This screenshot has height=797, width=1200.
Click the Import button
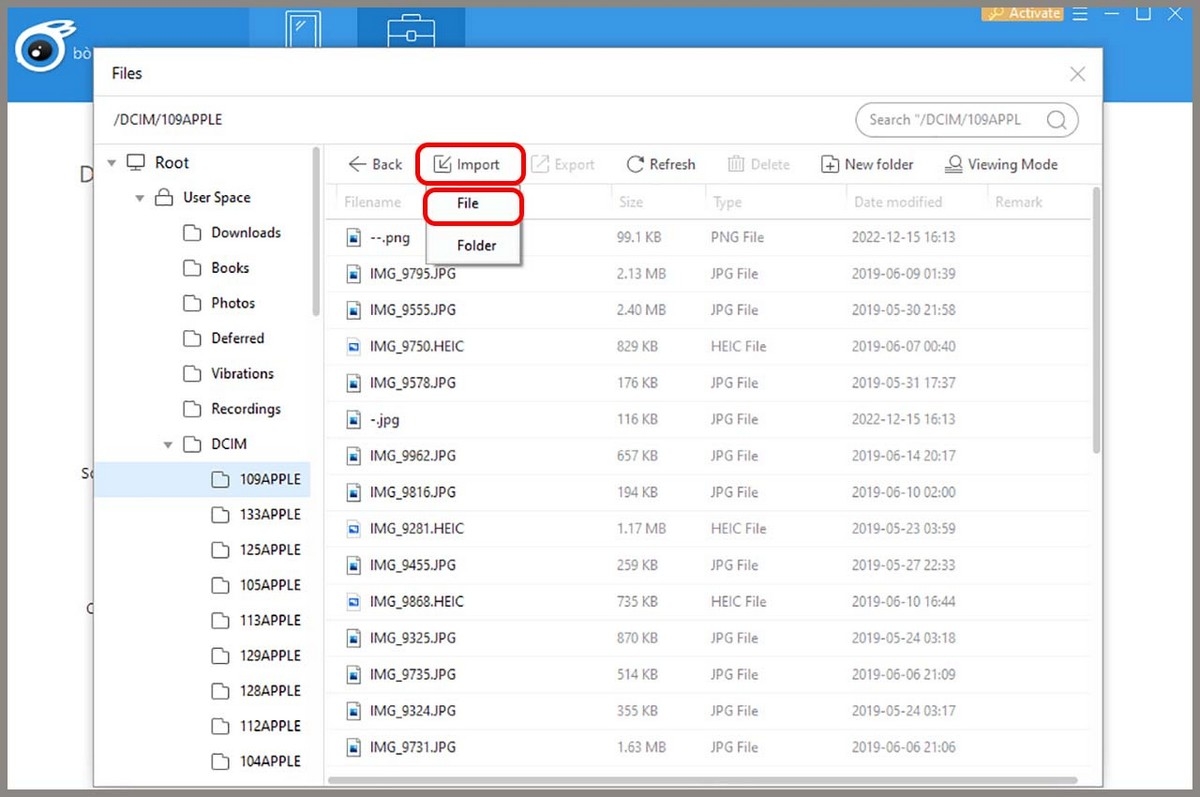point(466,164)
